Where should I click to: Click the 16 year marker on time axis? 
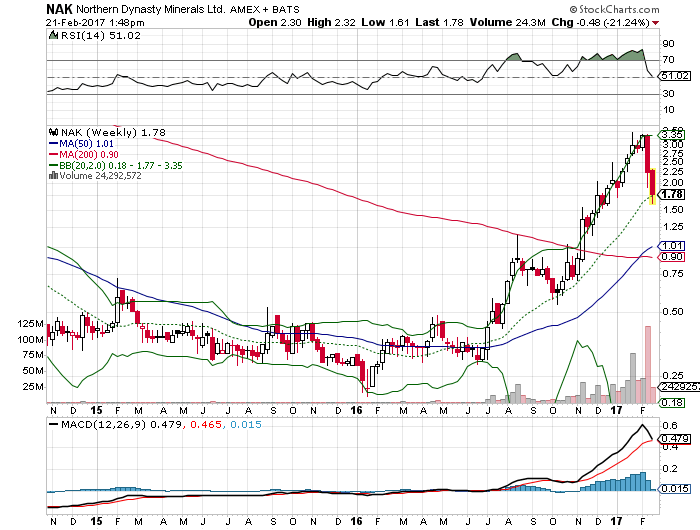357,410
